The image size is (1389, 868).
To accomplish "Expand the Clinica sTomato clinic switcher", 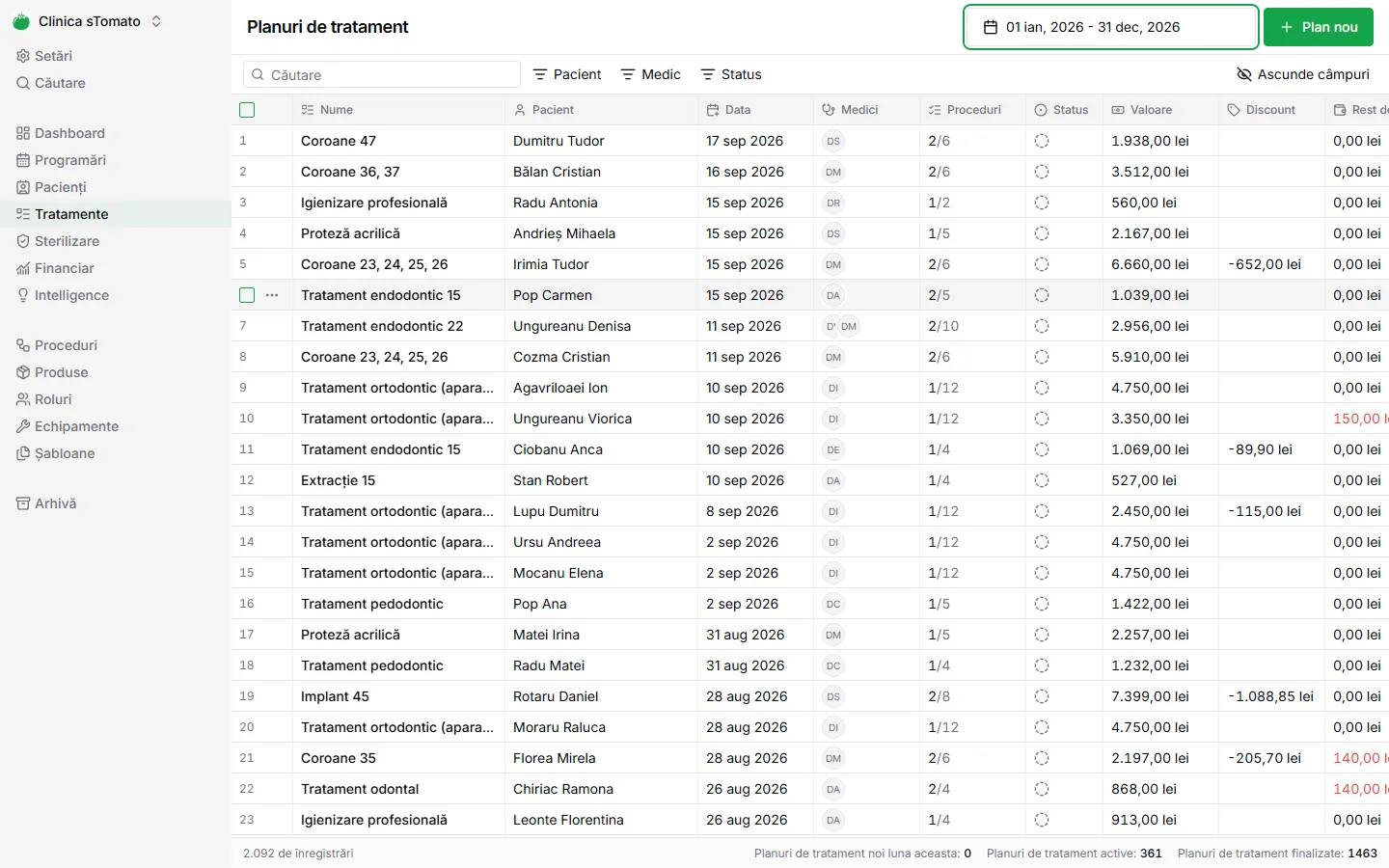I will [x=88, y=21].
